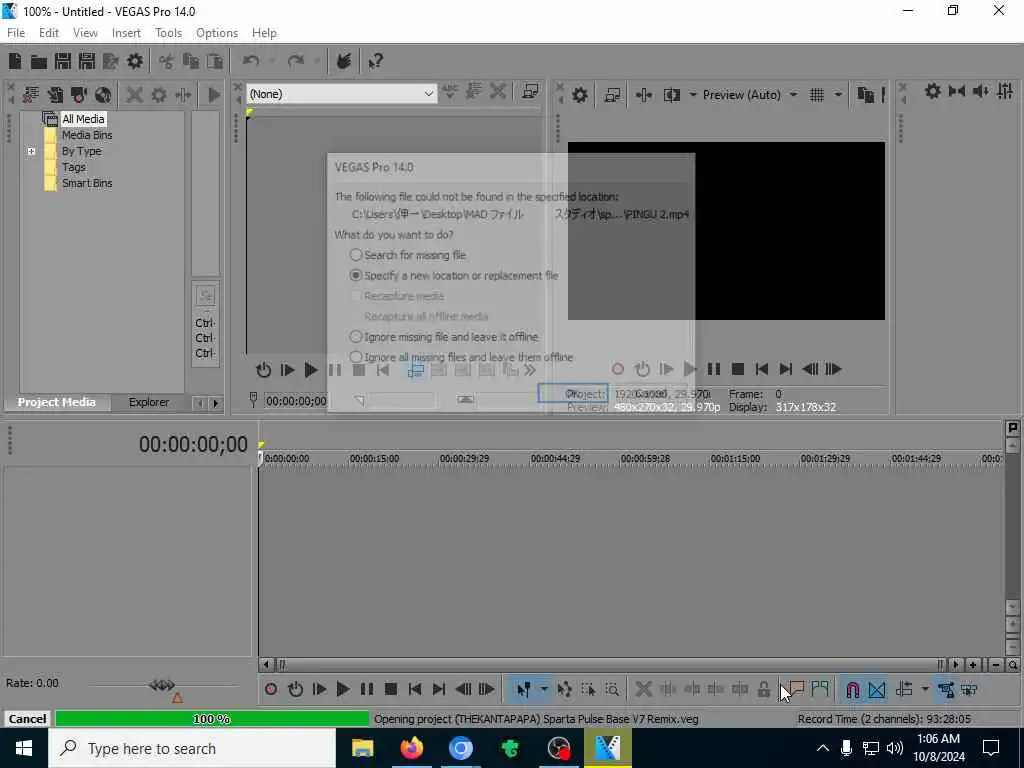Toggle Lock Envelopes to Events
This screenshot has width=1024, height=768.
[x=945, y=689]
